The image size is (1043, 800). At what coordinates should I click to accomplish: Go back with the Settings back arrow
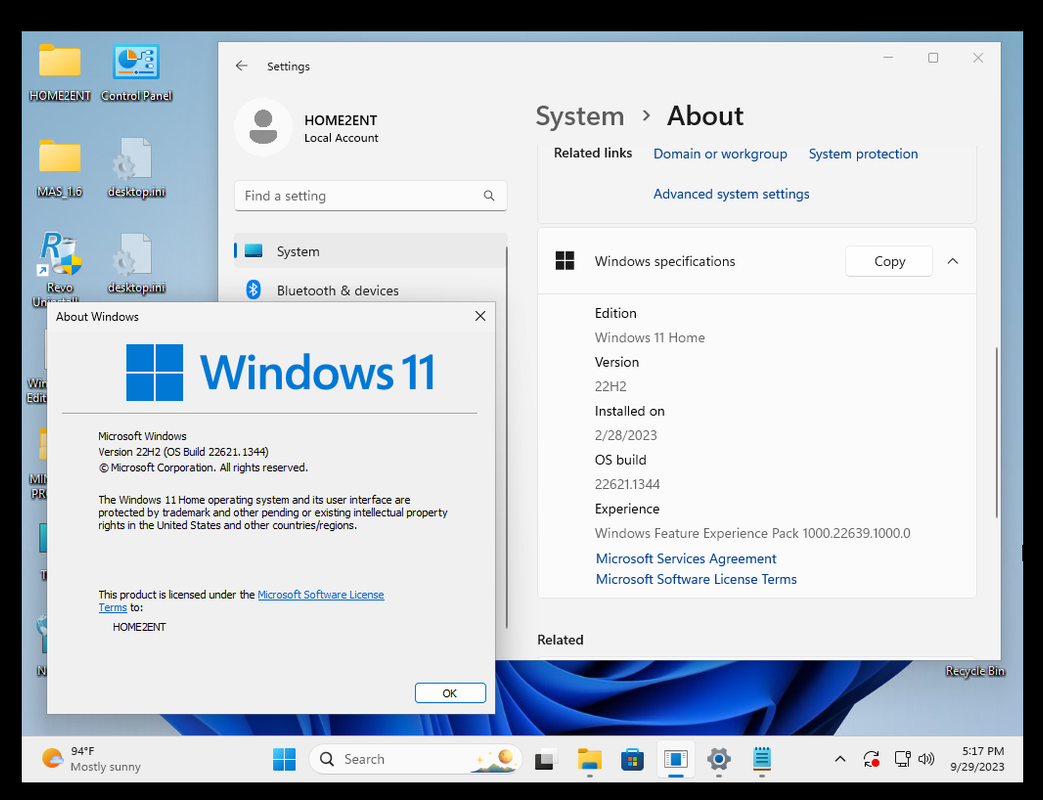[241, 66]
